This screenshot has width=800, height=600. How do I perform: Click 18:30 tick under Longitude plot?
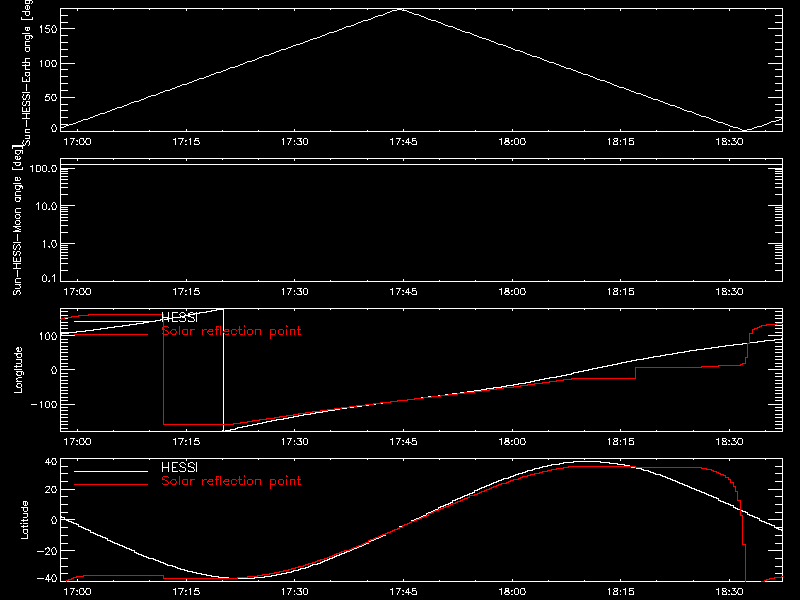coord(729,441)
